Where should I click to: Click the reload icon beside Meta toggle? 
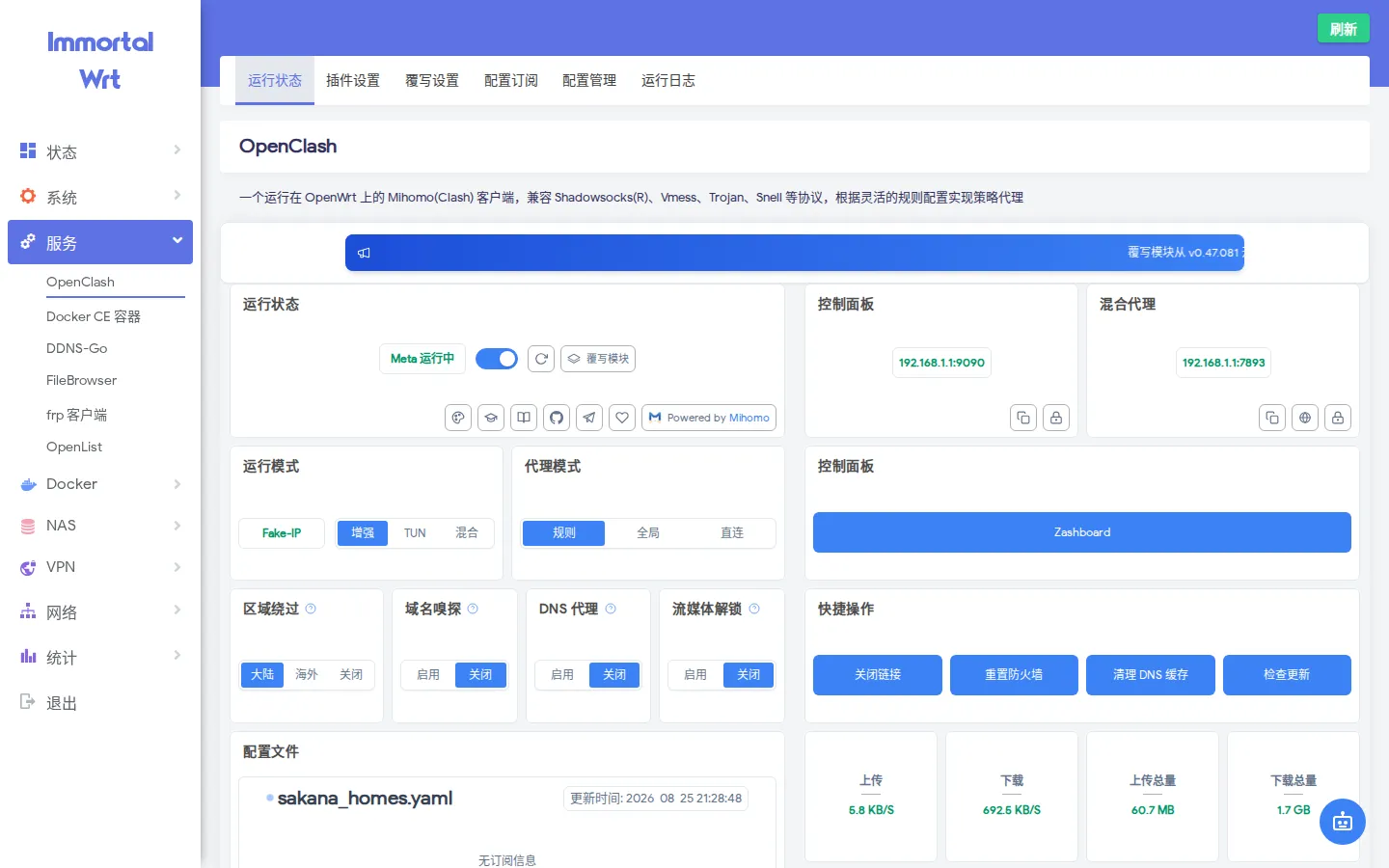tap(542, 359)
